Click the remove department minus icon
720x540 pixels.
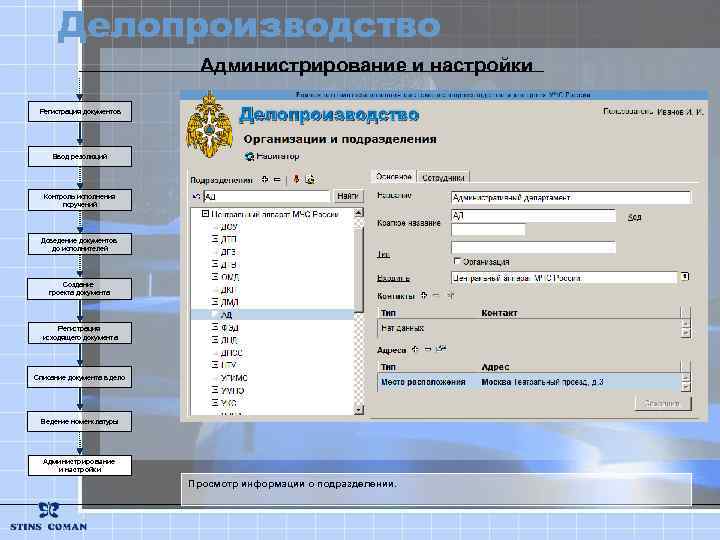click(x=277, y=180)
